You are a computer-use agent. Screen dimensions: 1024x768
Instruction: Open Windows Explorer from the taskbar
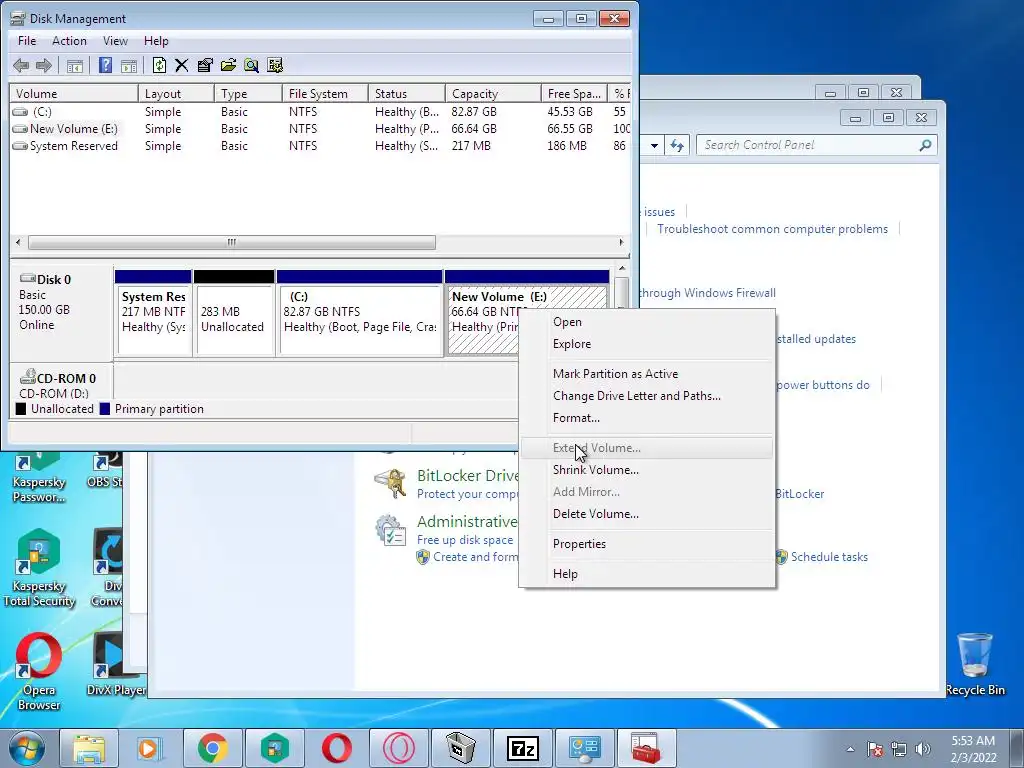[x=88, y=748]
